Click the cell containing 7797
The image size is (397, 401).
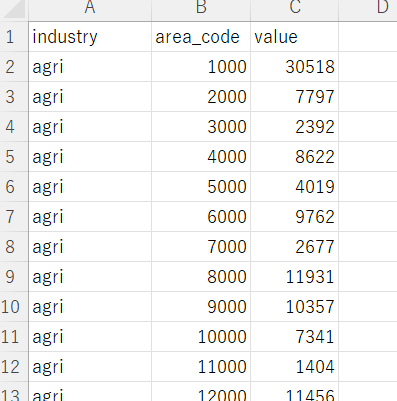(x=295, y=97)
